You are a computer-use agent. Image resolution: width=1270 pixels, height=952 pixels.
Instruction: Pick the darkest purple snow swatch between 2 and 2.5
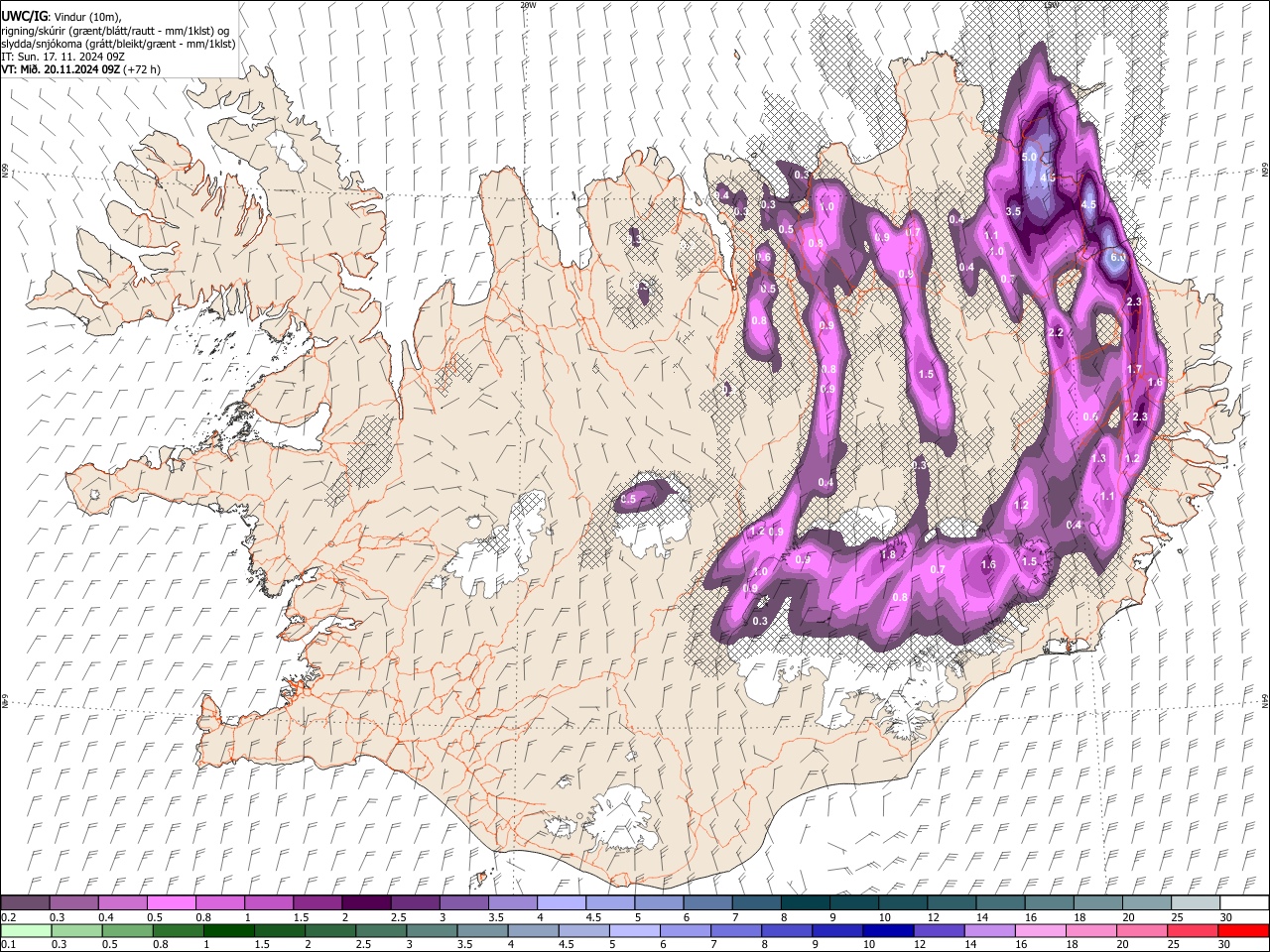365,903
